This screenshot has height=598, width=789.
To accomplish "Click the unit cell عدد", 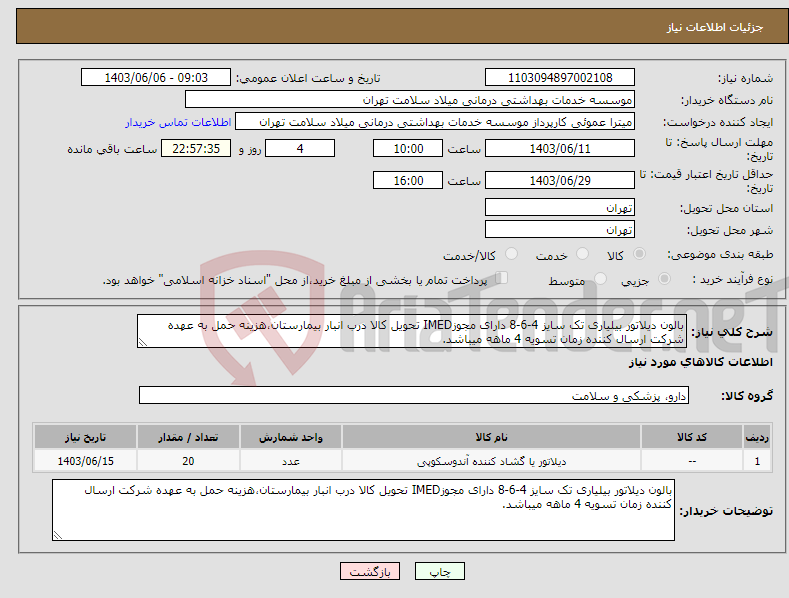I will tap(291, 461).
